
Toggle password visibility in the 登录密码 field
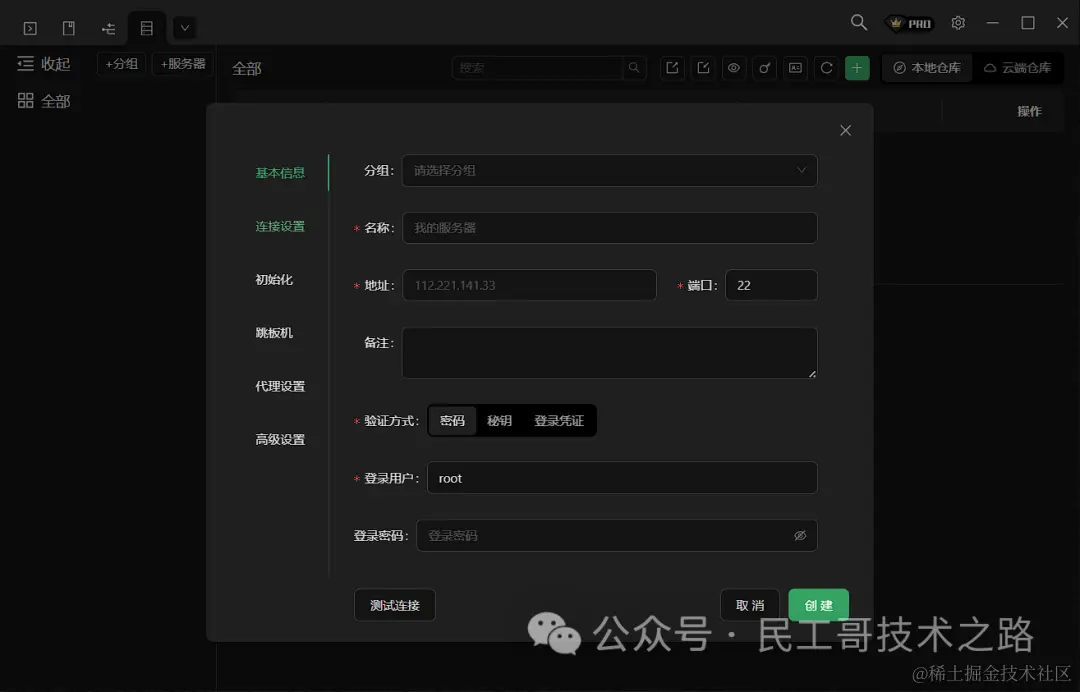[799, 535]
